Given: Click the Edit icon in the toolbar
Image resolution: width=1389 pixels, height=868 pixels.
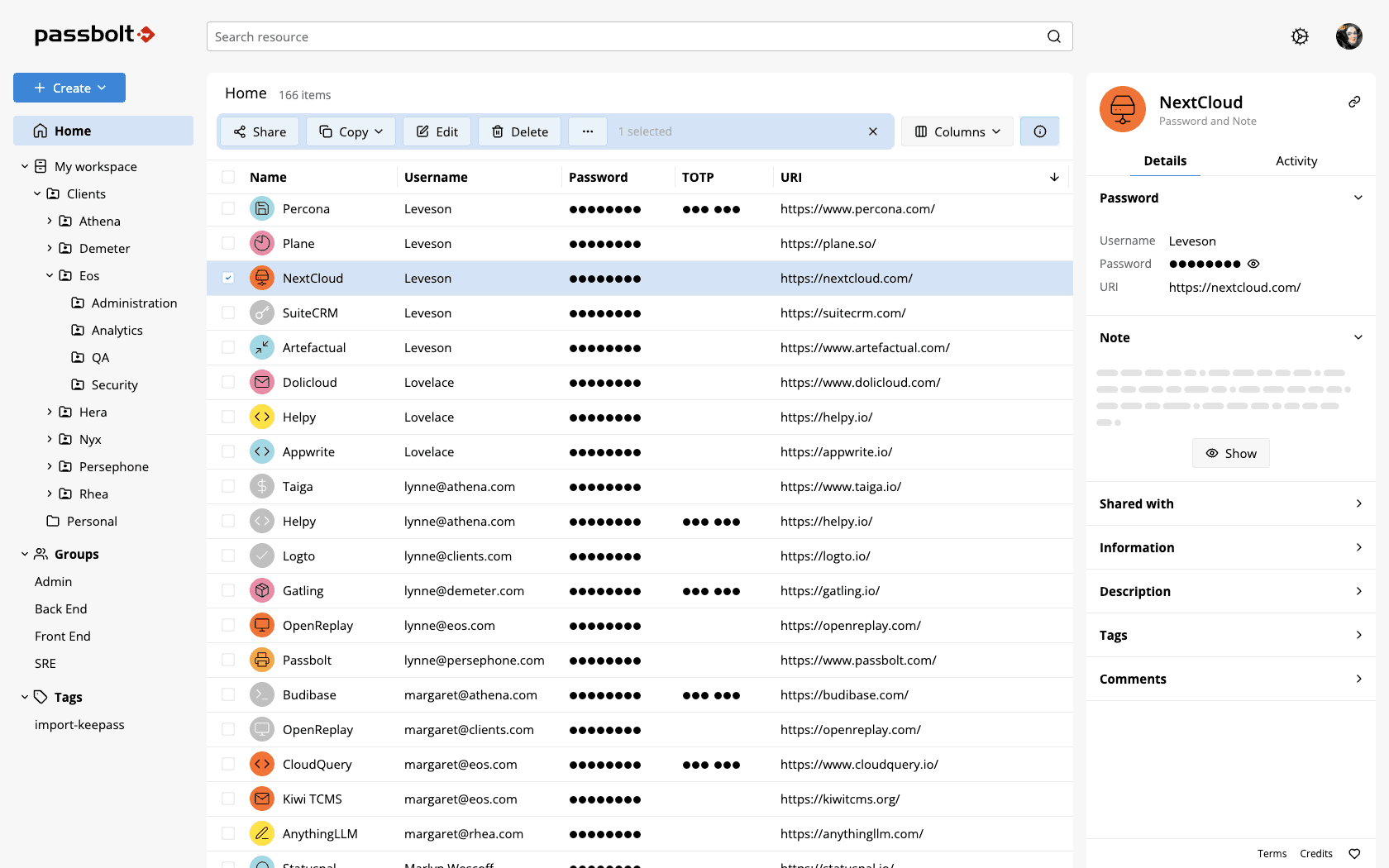Looking at the screenshot, I should click(x=437, y=131).
